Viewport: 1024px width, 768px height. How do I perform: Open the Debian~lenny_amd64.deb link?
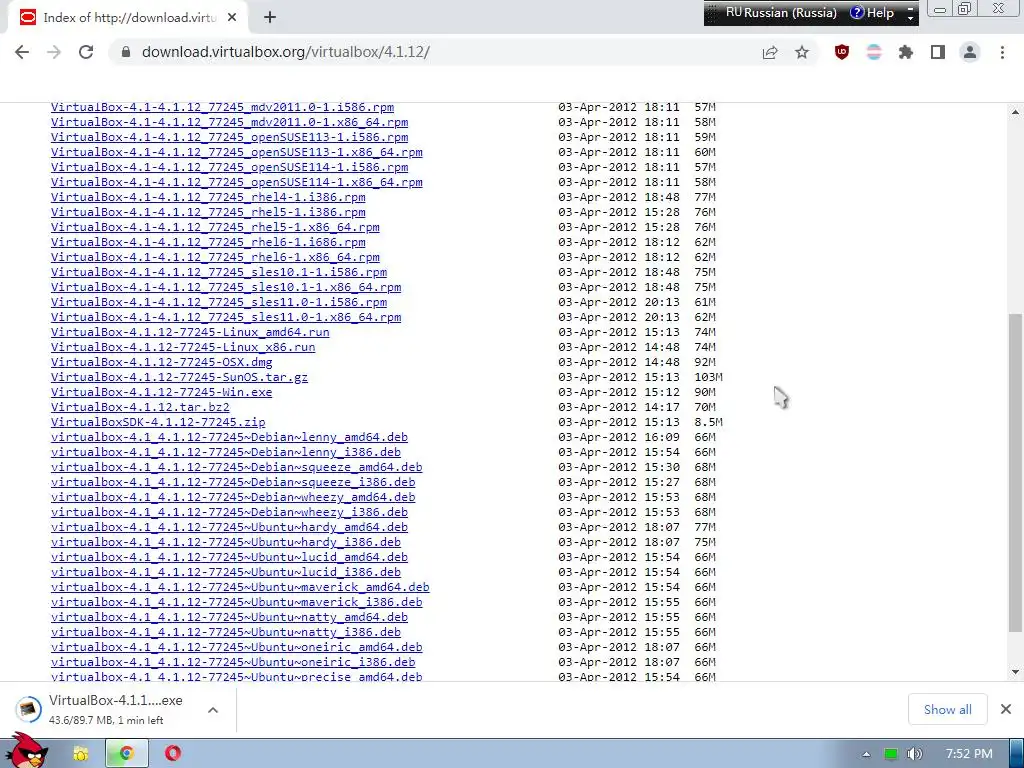coord(229,438)
